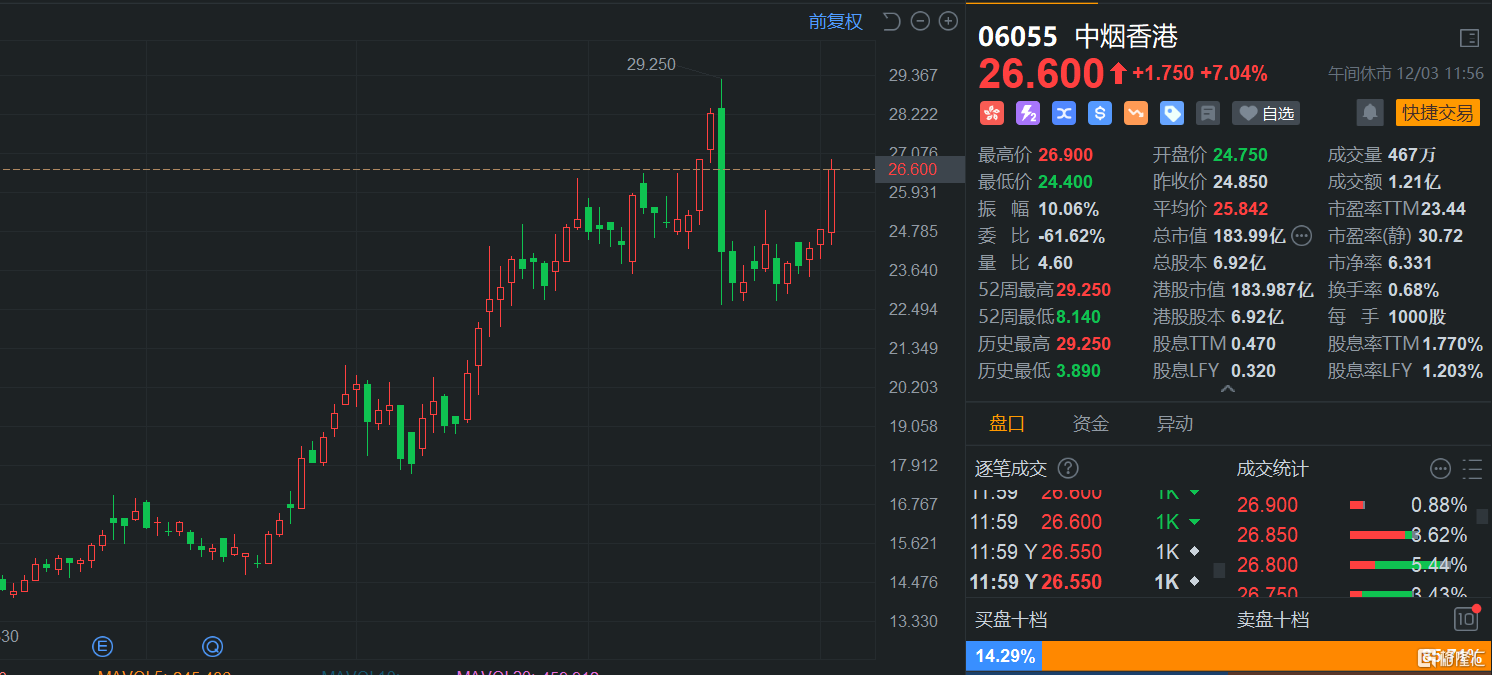Click the orange sell ratio bar
1492x675 pixels.
pyautogui.click(x=1266, y=657)
